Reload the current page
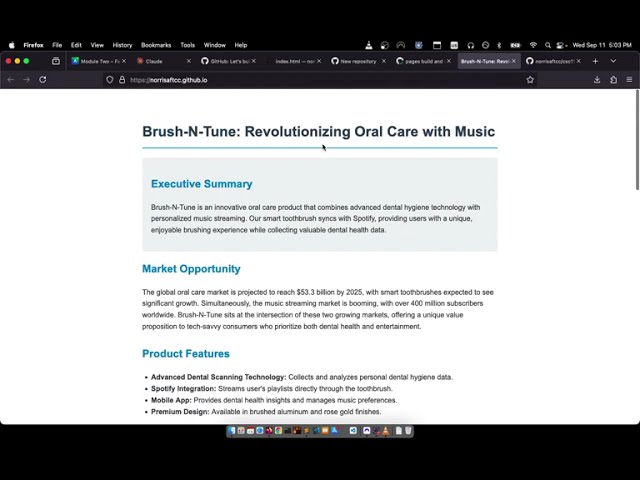640x480 pixels. pos(42,80)
